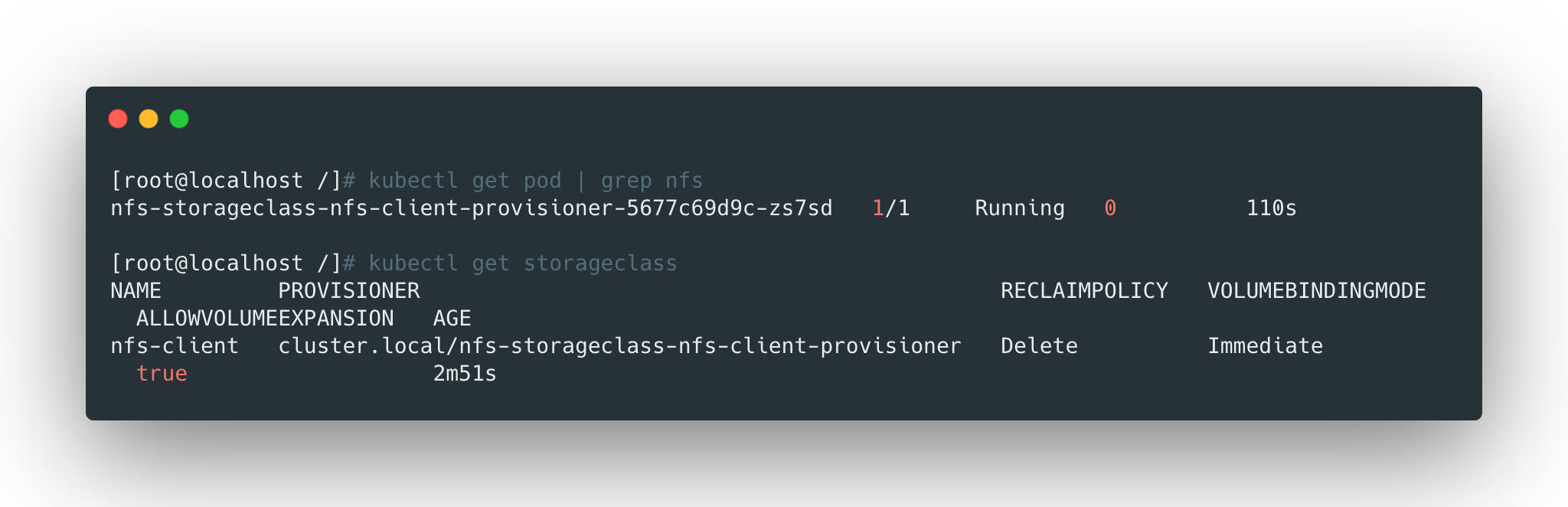The image size is (1568, 507).
Task: Click the PROVISIONER column header
Action: click(349, 291)
